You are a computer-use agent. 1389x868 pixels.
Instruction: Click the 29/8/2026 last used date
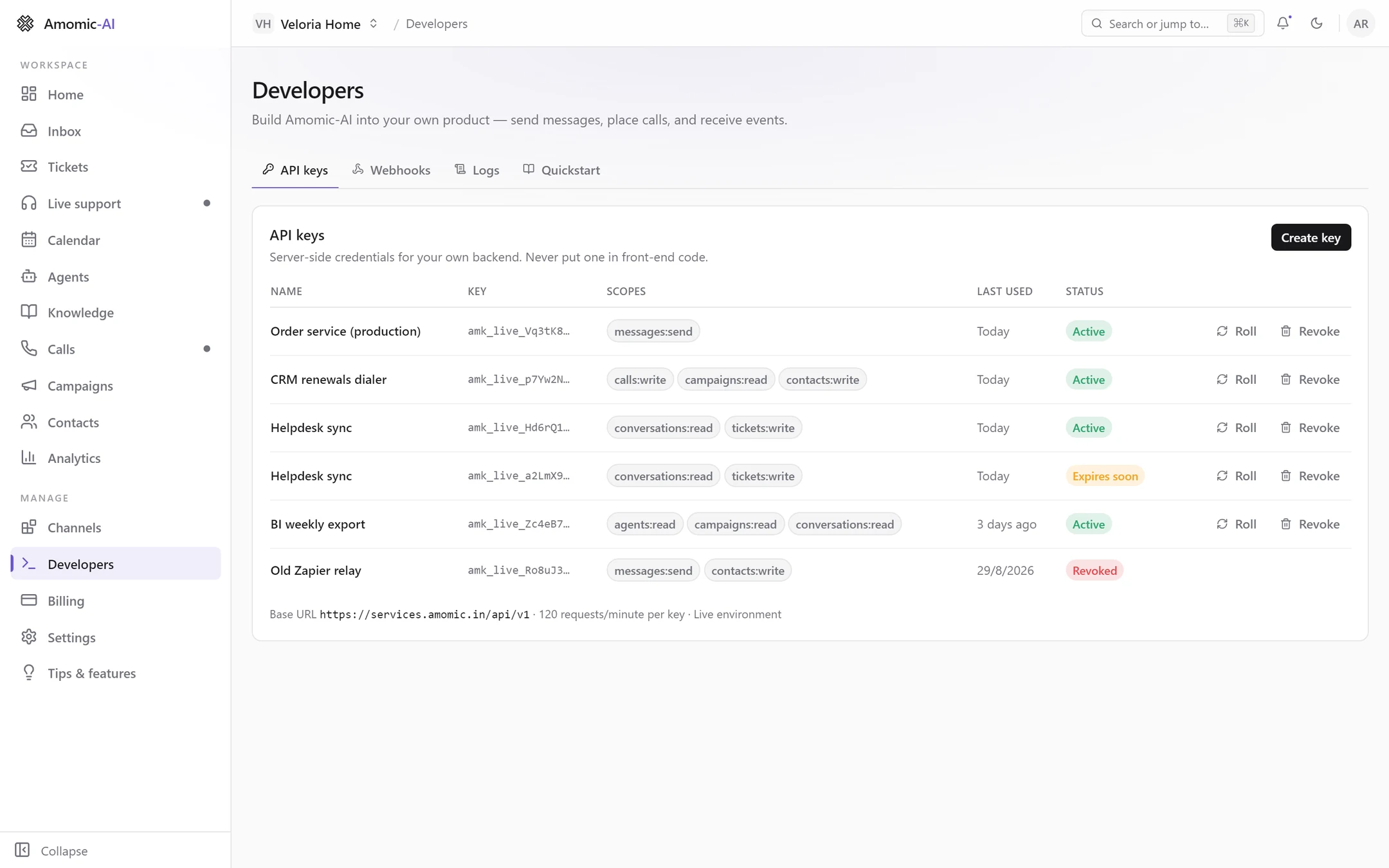[1005, 571]
